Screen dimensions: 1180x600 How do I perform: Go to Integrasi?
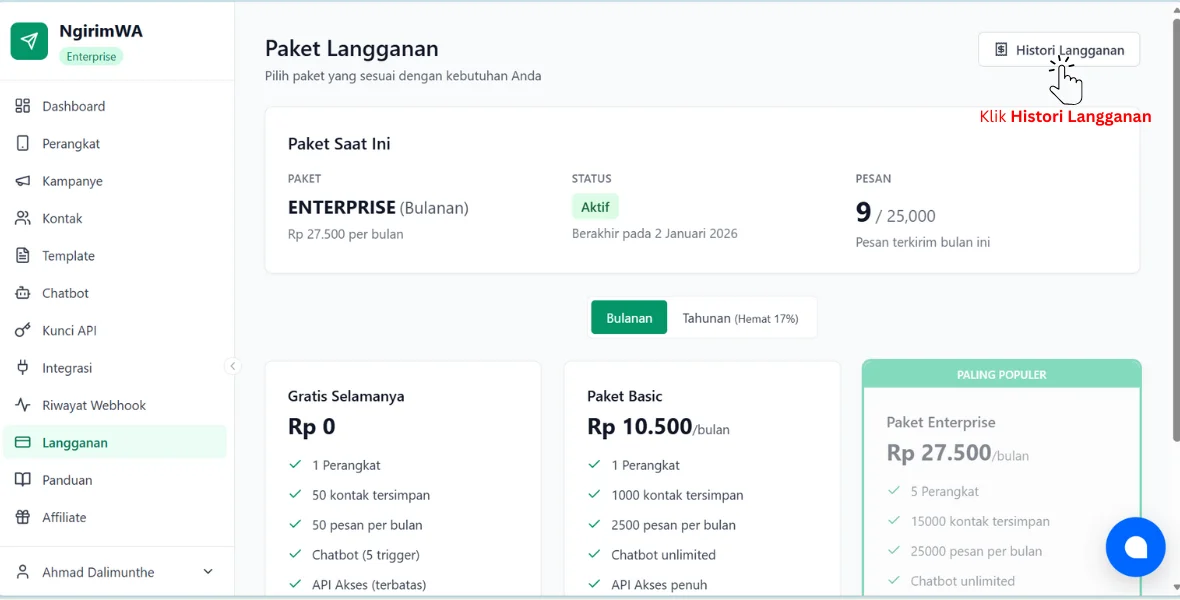(115, 368)
